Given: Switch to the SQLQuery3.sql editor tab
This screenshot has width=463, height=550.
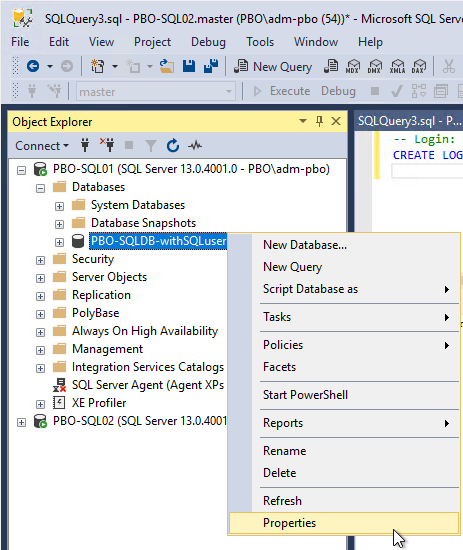Looking at the screenshot, I should point(409,121).
